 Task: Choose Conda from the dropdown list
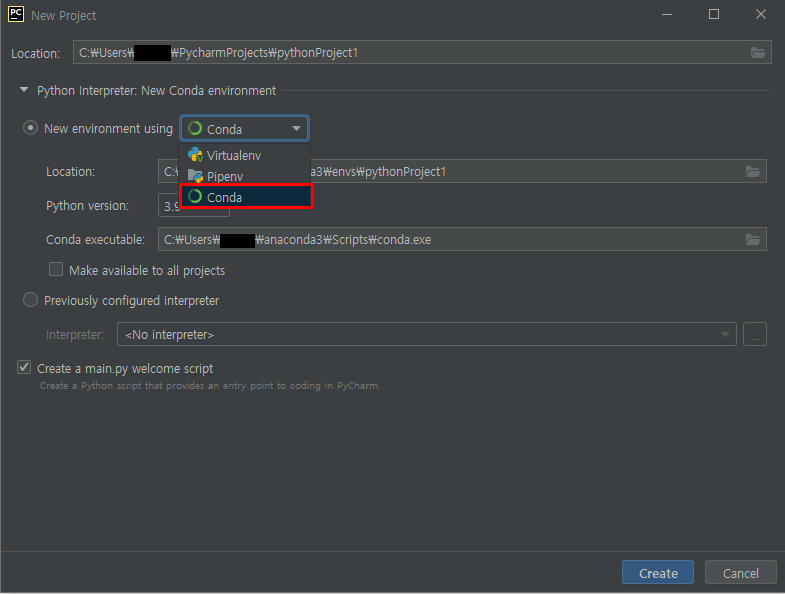246,197
